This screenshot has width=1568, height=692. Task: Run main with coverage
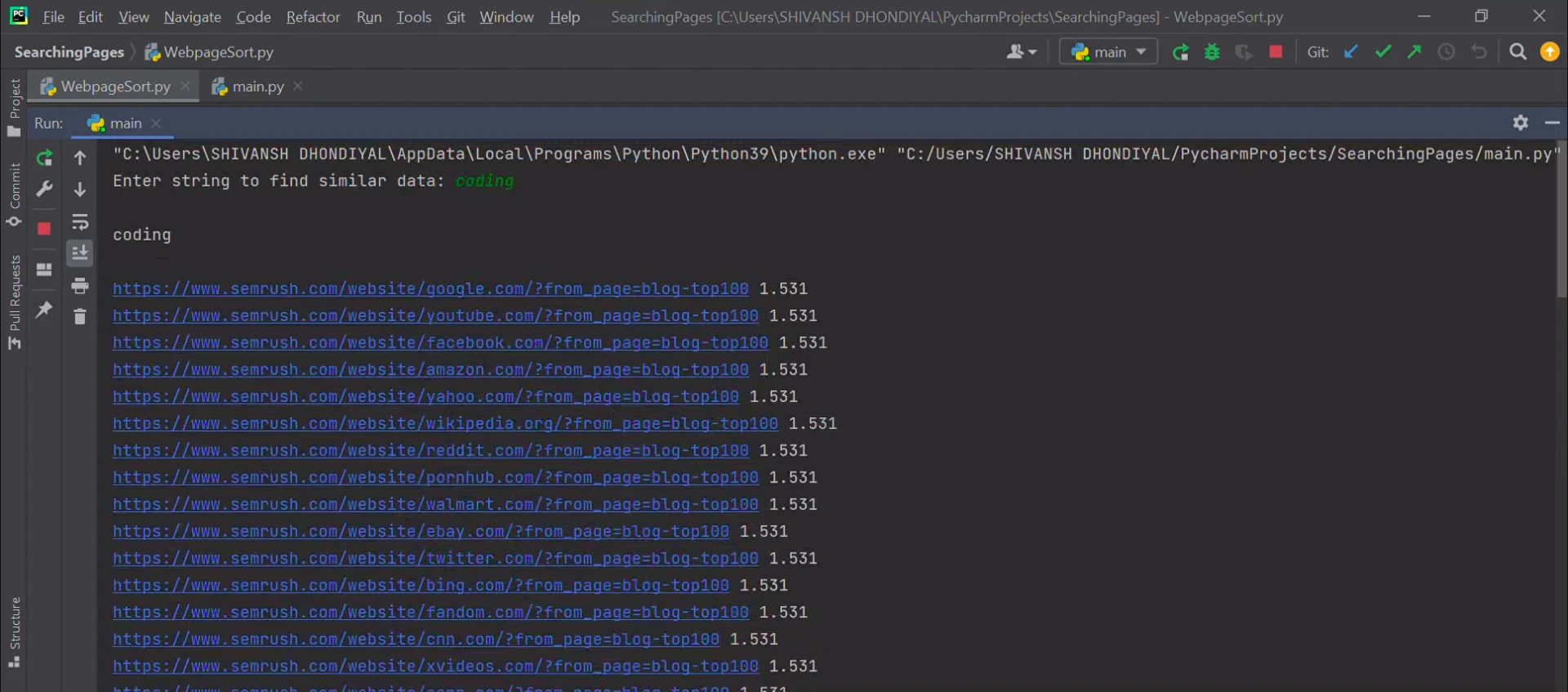[x=1244, y=52]
